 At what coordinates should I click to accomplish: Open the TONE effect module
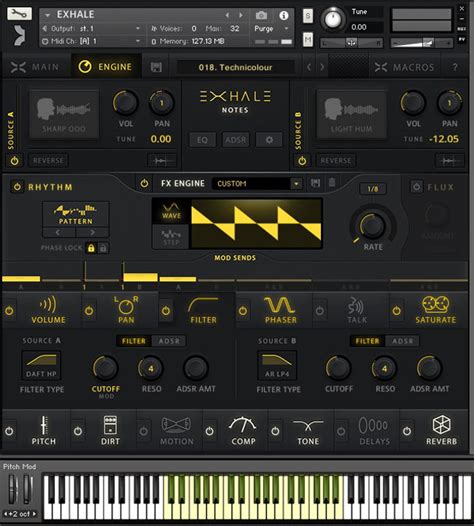[x=308, y=431]
